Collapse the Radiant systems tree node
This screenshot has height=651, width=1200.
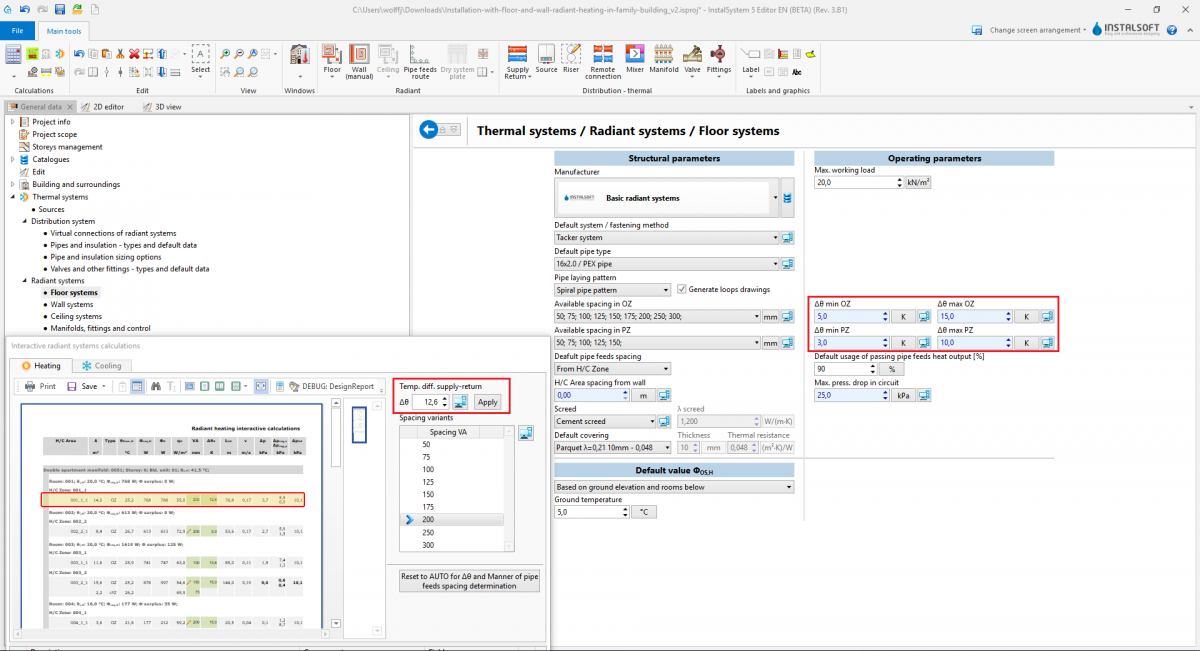click(23, 281)
